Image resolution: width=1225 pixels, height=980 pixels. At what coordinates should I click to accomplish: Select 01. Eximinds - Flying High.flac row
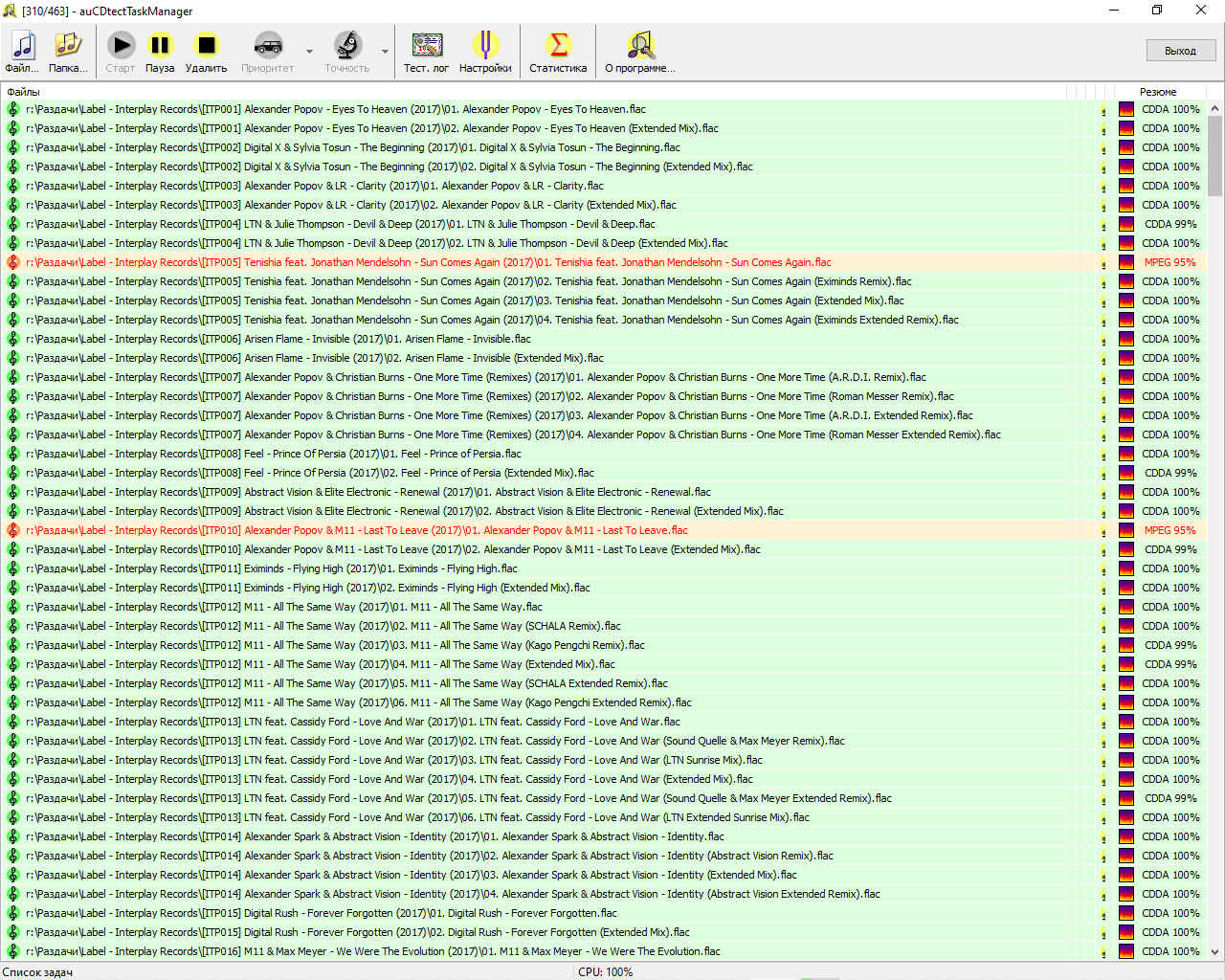point(605,568)
